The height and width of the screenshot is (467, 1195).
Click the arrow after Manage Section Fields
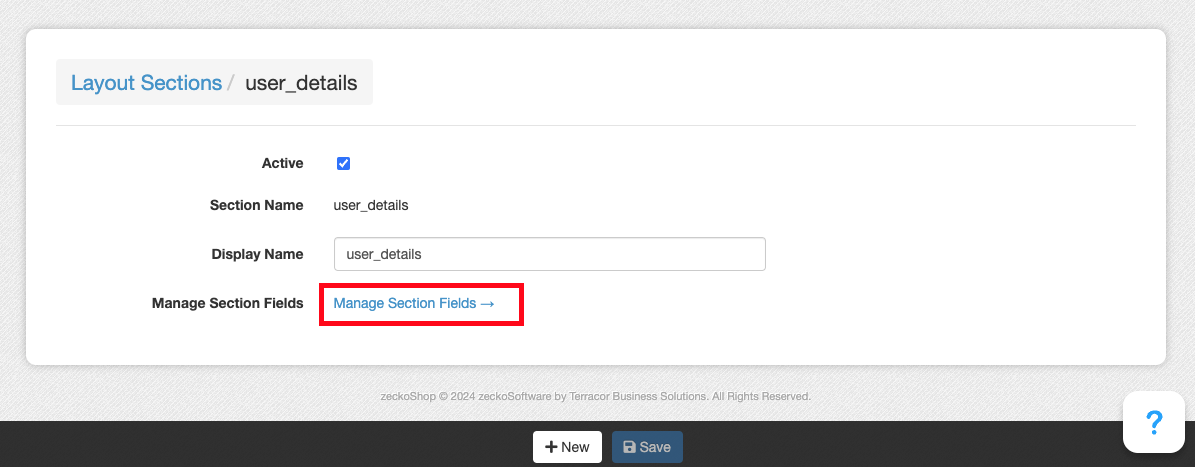[488, 303]
